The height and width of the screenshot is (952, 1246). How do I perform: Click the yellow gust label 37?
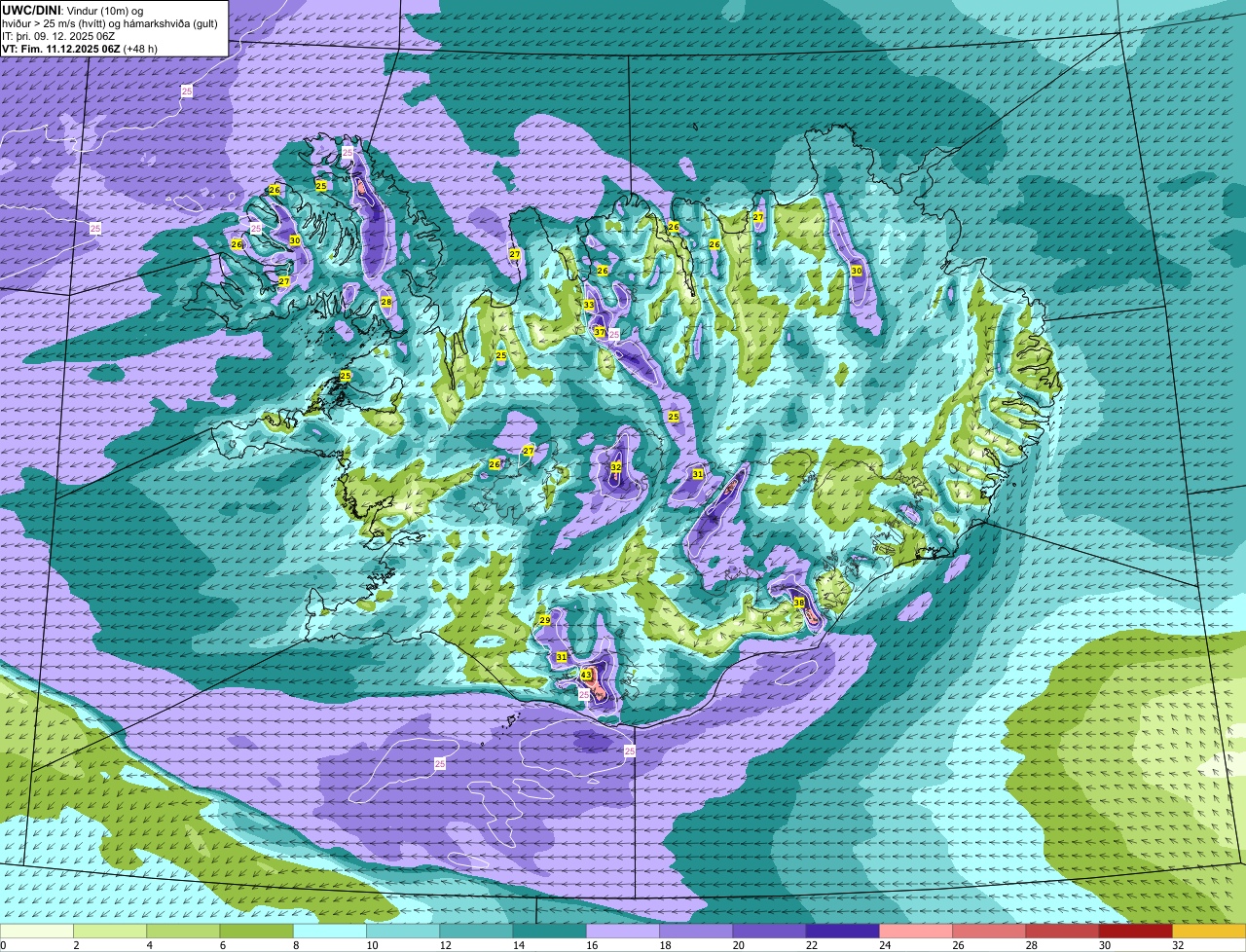[x=600, y=332]
